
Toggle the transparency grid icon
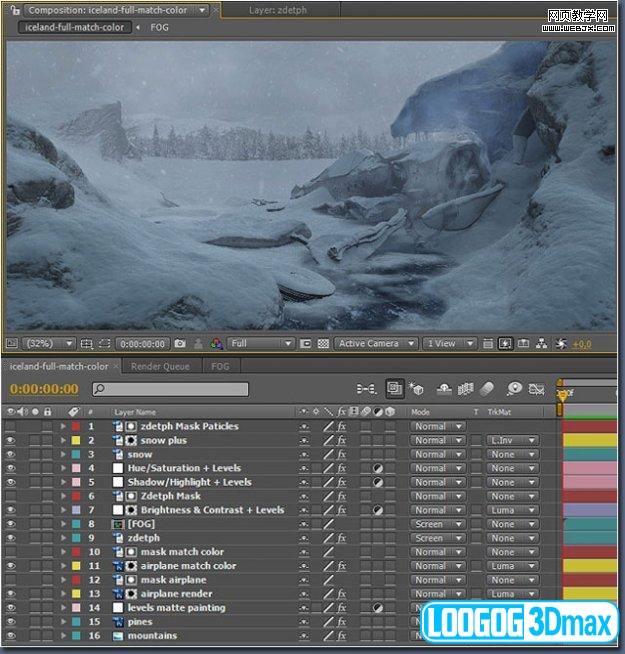(323, 344)
